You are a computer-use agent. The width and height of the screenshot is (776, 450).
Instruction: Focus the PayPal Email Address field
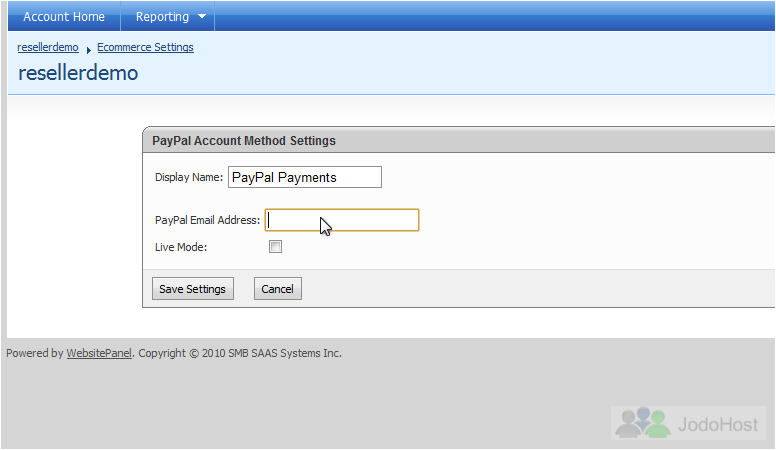tap(342, 220)
